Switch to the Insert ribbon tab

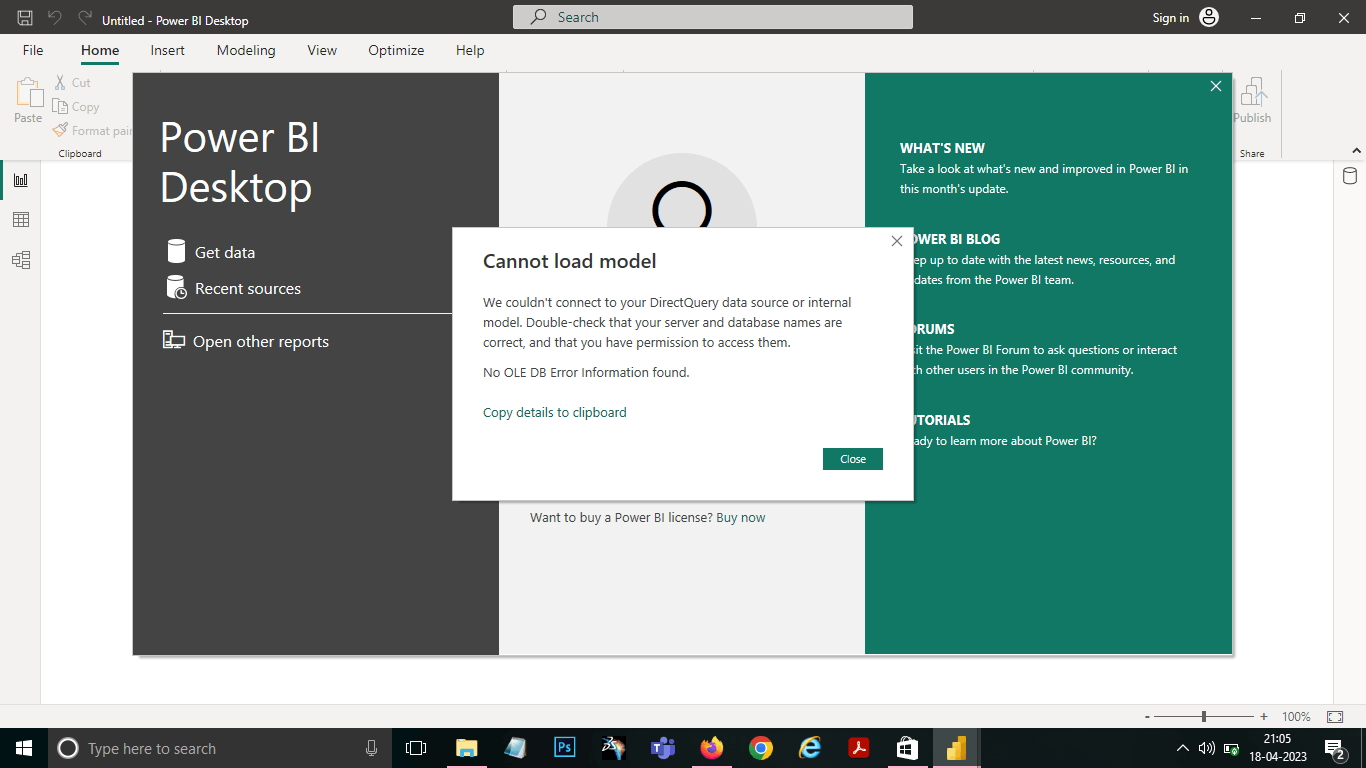168,50
